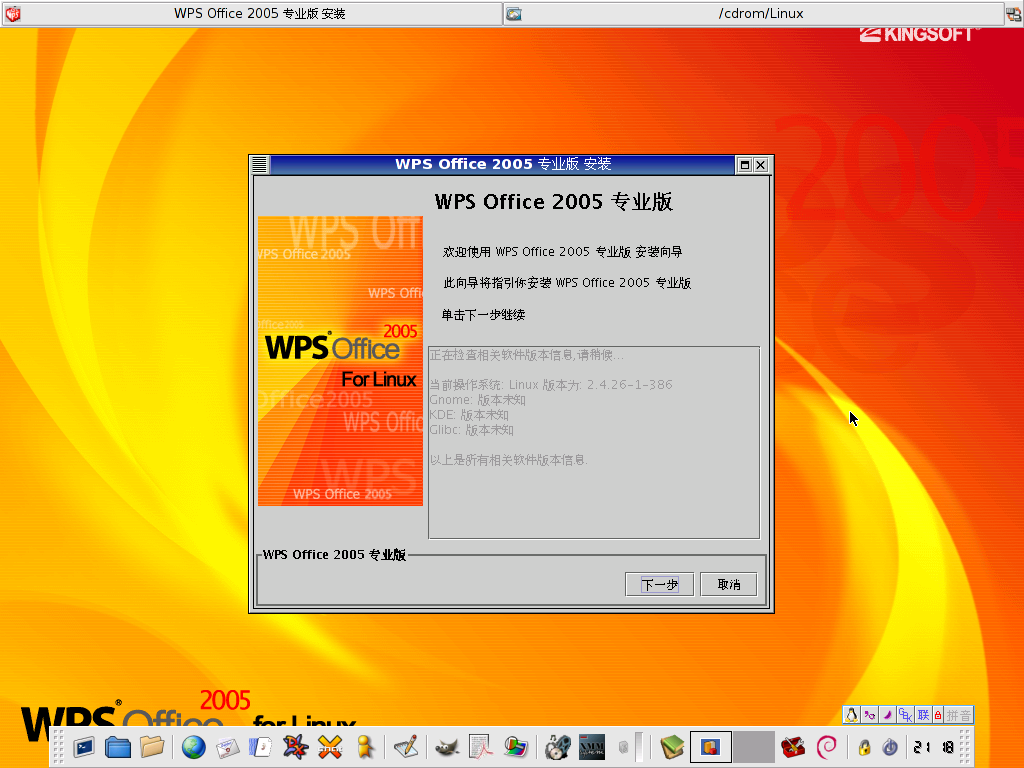Toggle the crescent moon punctuation icon
The height and width of the screenshot is (768, 1024).
coord(887,715)
